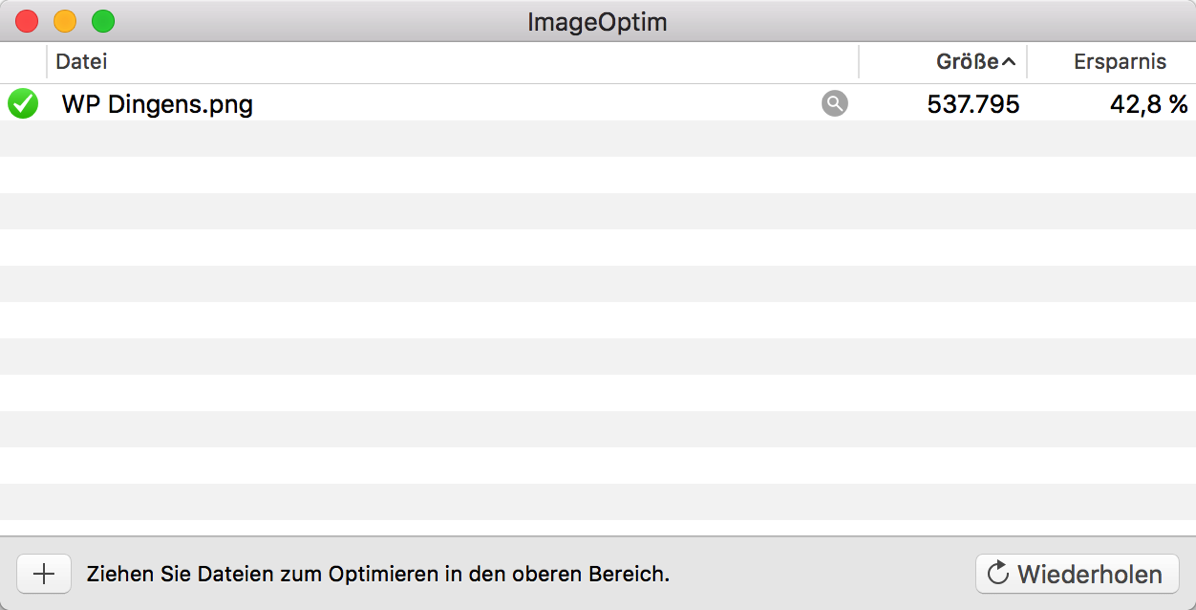Sort by the Größe column header
The width and height of the screenshot is (1196, 610).
pyautogui.click(x=944, y=62)
